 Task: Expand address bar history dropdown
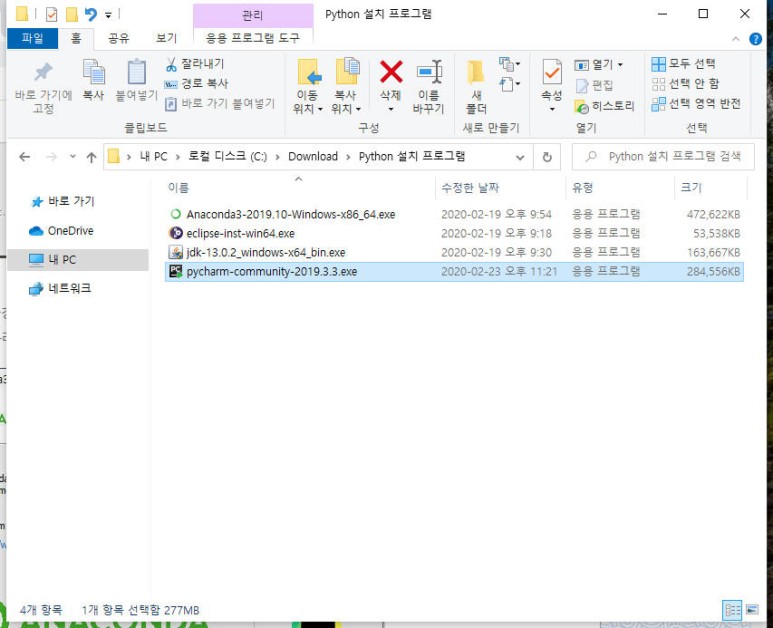point(520,157)
